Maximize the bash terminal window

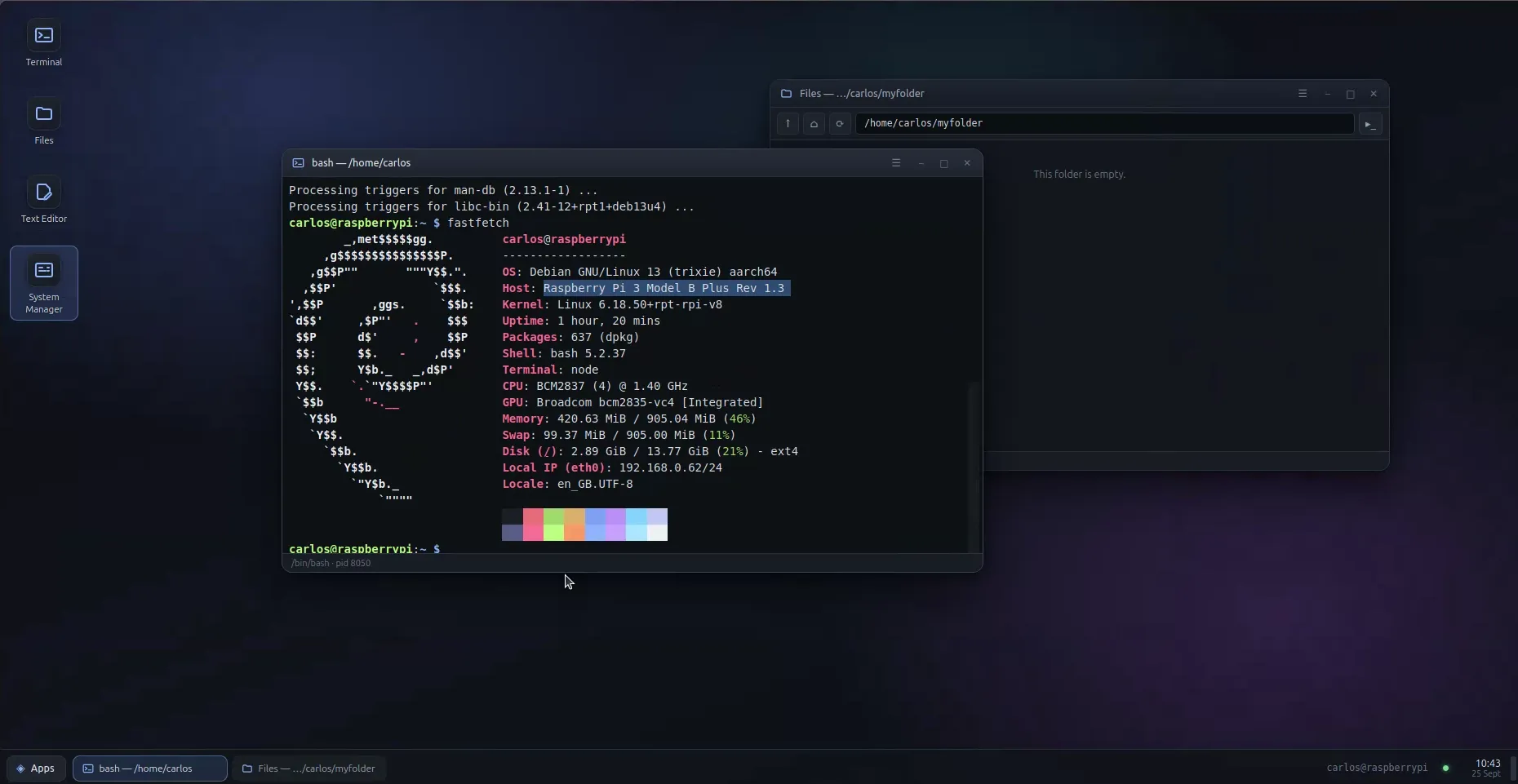coord(944,163)
